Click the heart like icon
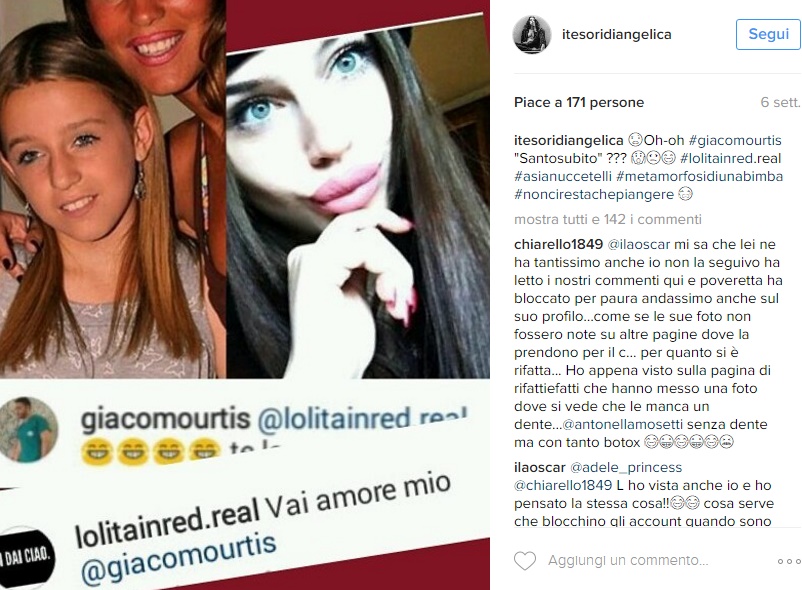802x590 pixels. (525, 561)
